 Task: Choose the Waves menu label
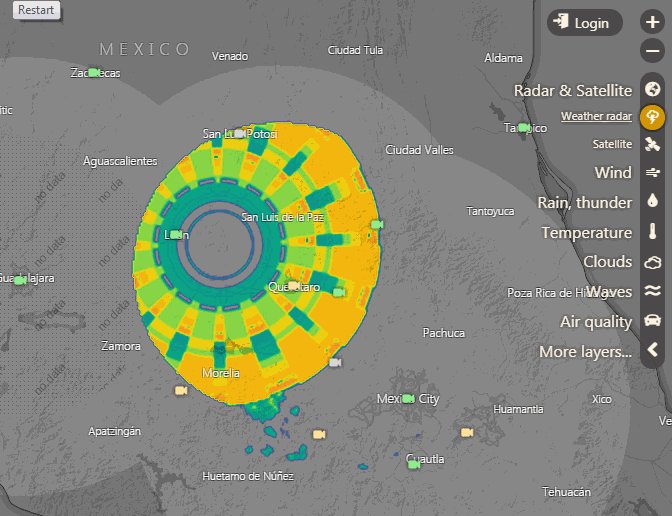tap(609, 291)
